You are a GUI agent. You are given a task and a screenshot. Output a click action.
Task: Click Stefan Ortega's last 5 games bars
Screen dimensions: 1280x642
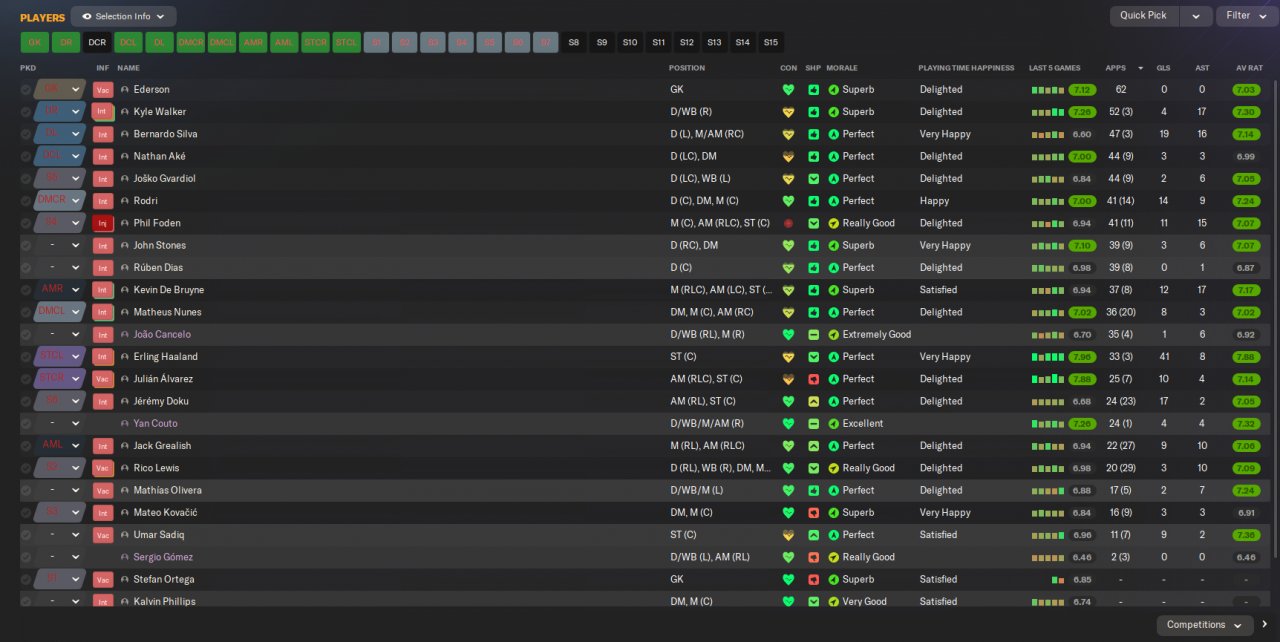1057,580
